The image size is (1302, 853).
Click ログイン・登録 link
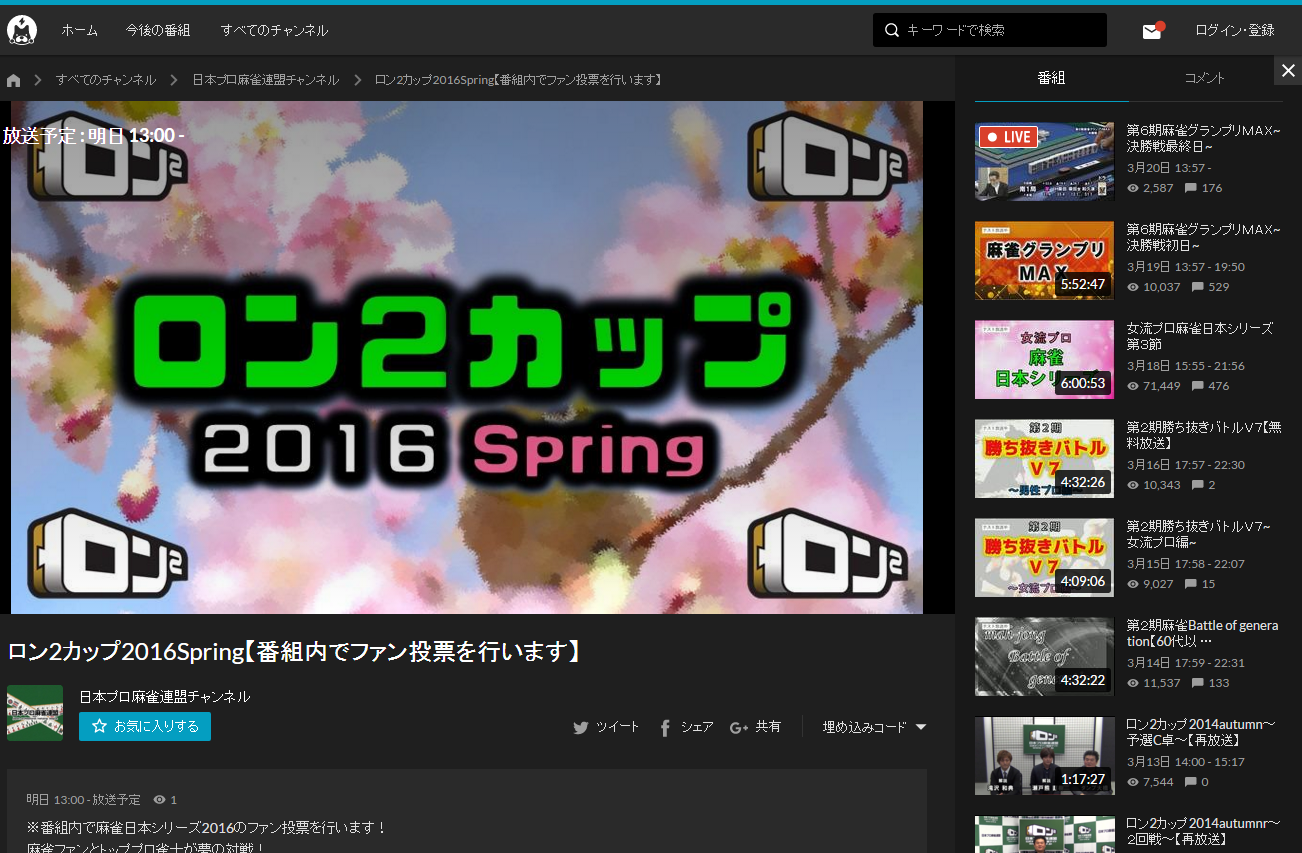tap(1235, 30)
